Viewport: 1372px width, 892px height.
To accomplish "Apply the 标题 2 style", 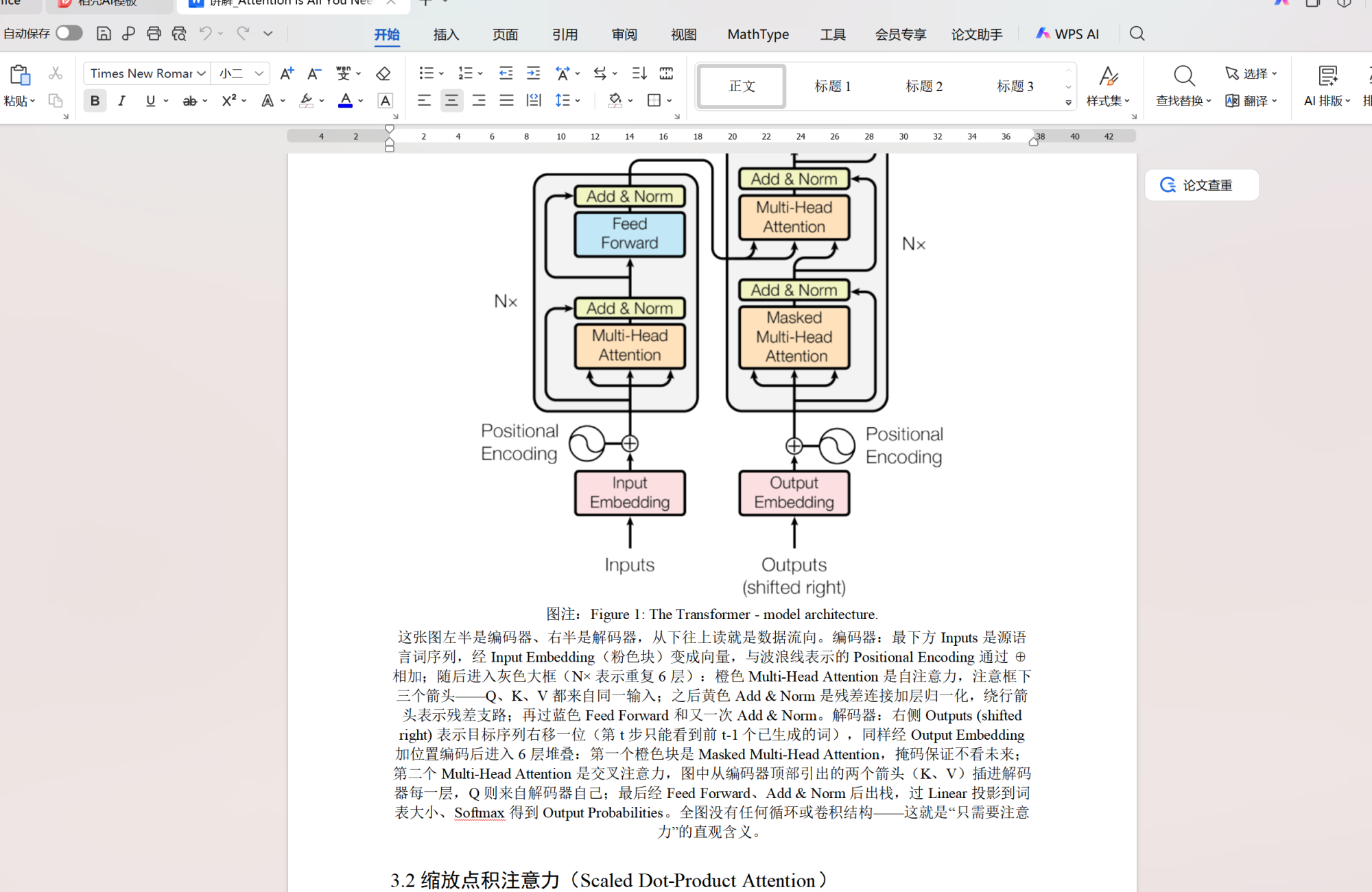I will click(924, 86).
